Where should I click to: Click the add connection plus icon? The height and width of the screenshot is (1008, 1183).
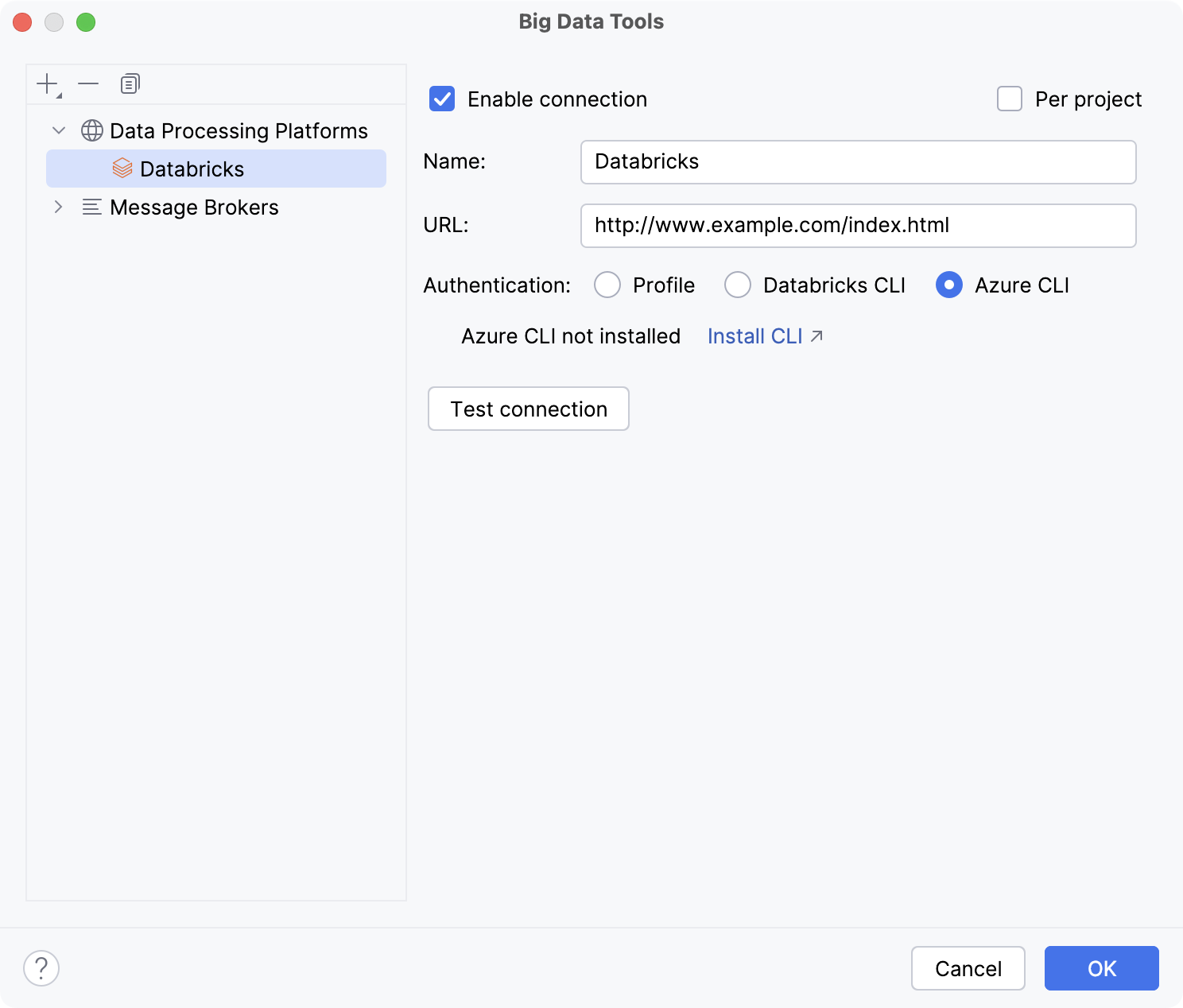46,83
